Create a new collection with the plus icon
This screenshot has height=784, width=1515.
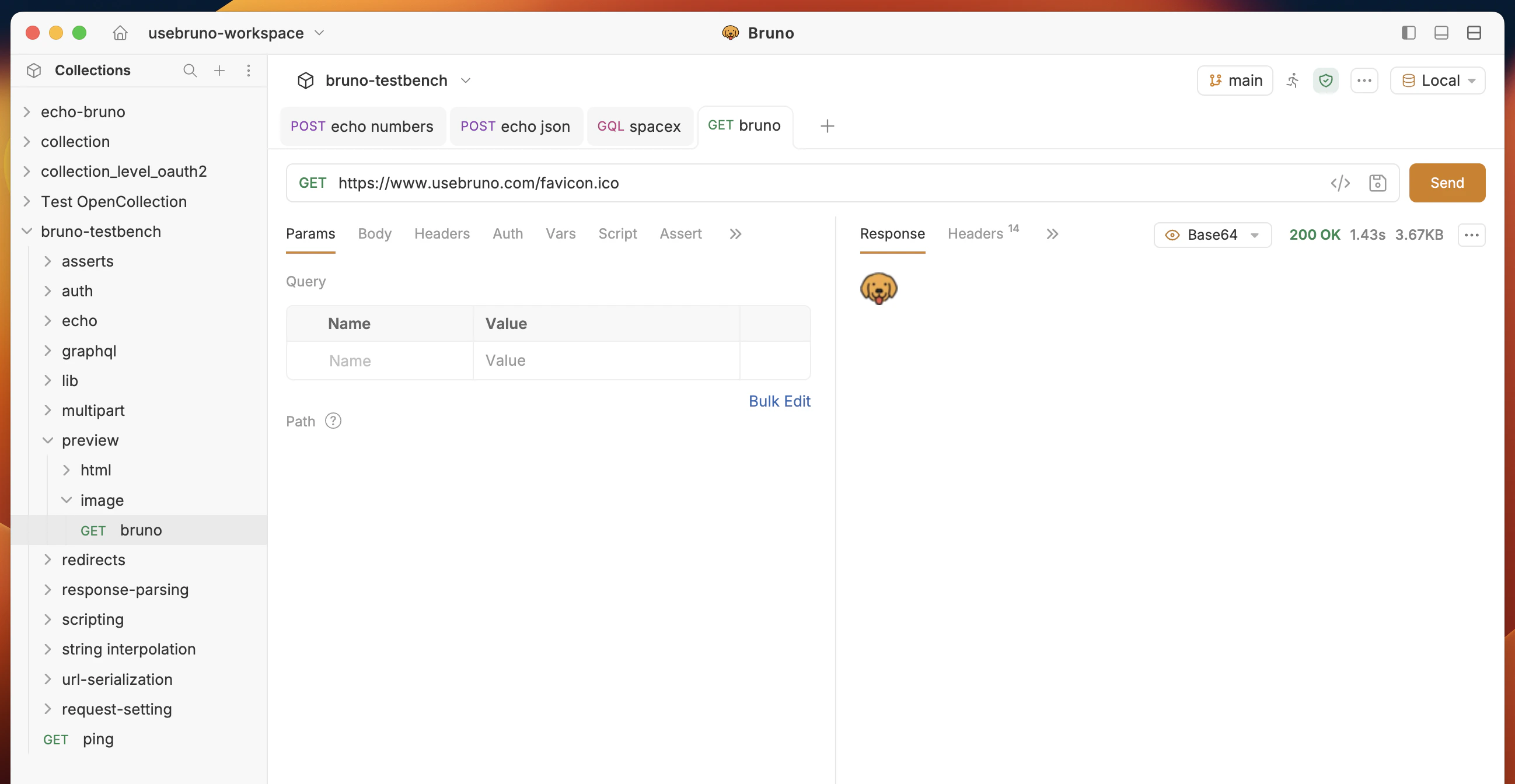(x=219, y=71)
